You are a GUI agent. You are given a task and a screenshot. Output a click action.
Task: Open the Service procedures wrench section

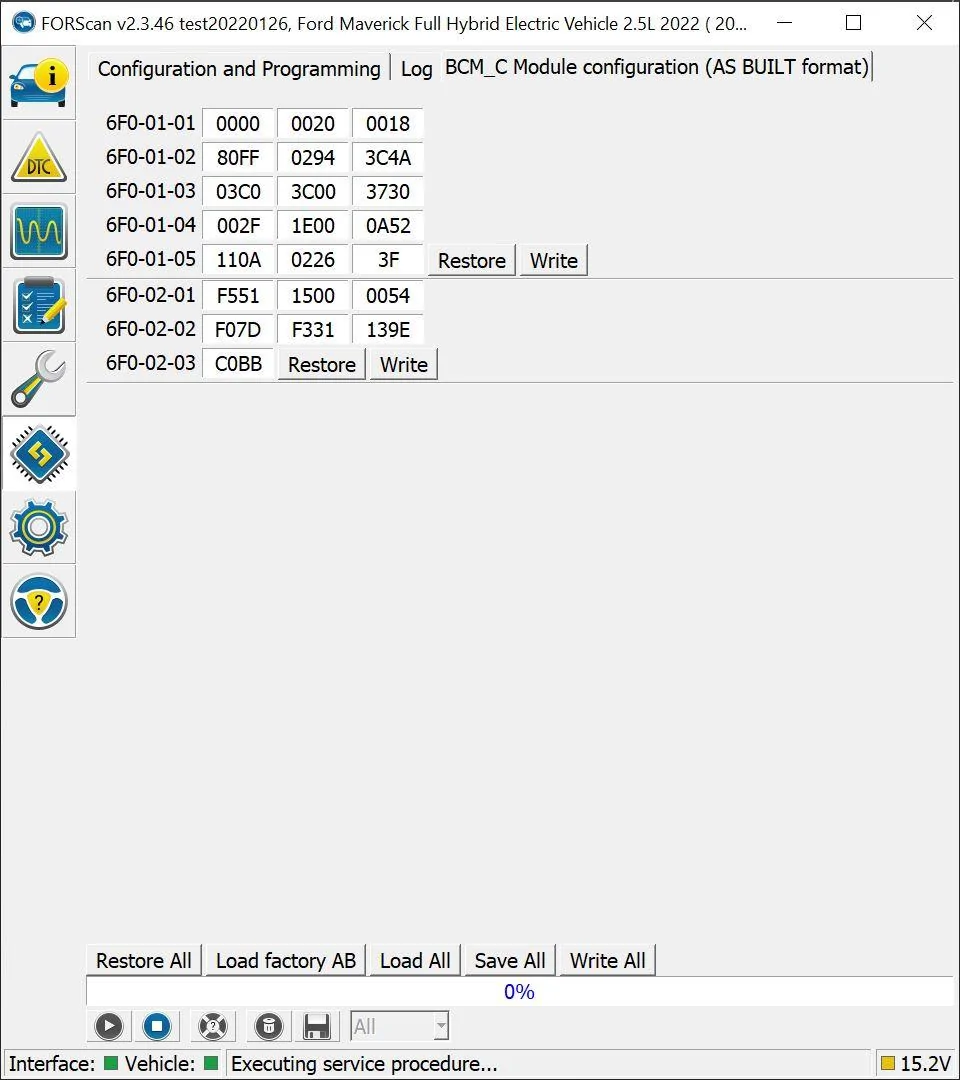tap(39, 379)
